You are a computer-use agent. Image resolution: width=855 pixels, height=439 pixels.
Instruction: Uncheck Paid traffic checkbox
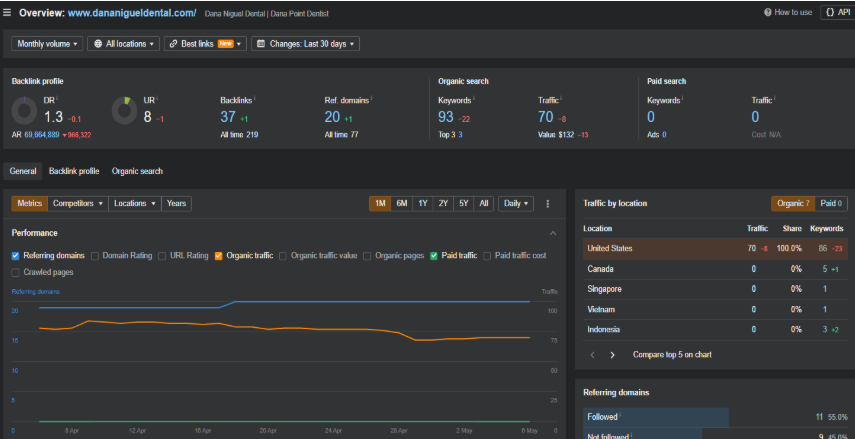pos(434,255)
